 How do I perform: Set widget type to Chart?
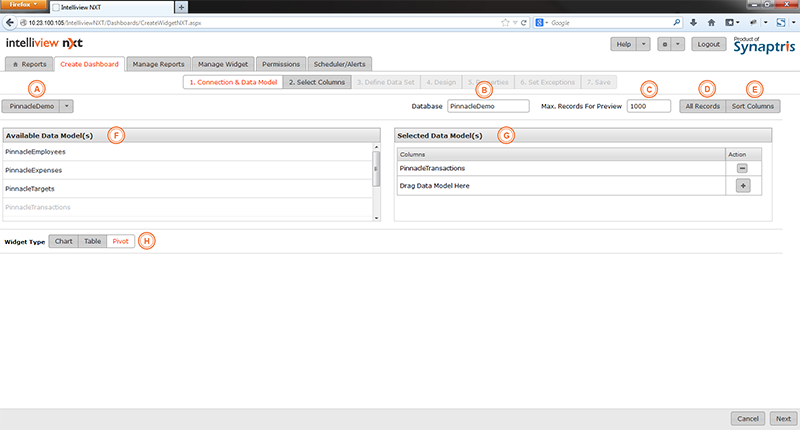[x=64, y=241]
